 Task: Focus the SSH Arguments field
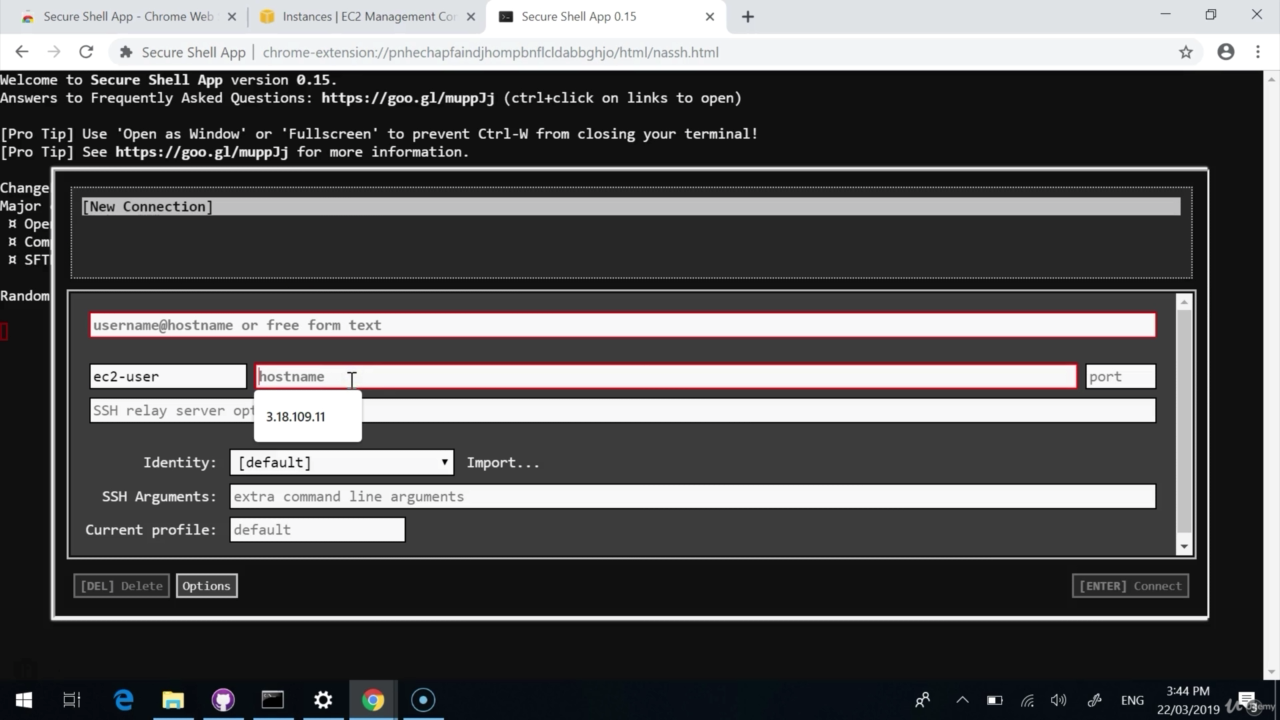692,496
